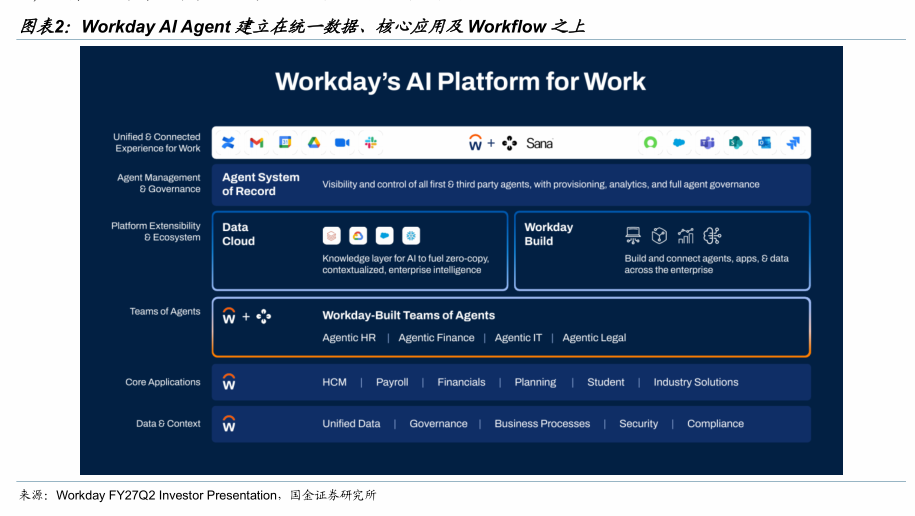Select 'Agentic HR' text
The image size is (915, 516).
[349, 337]
